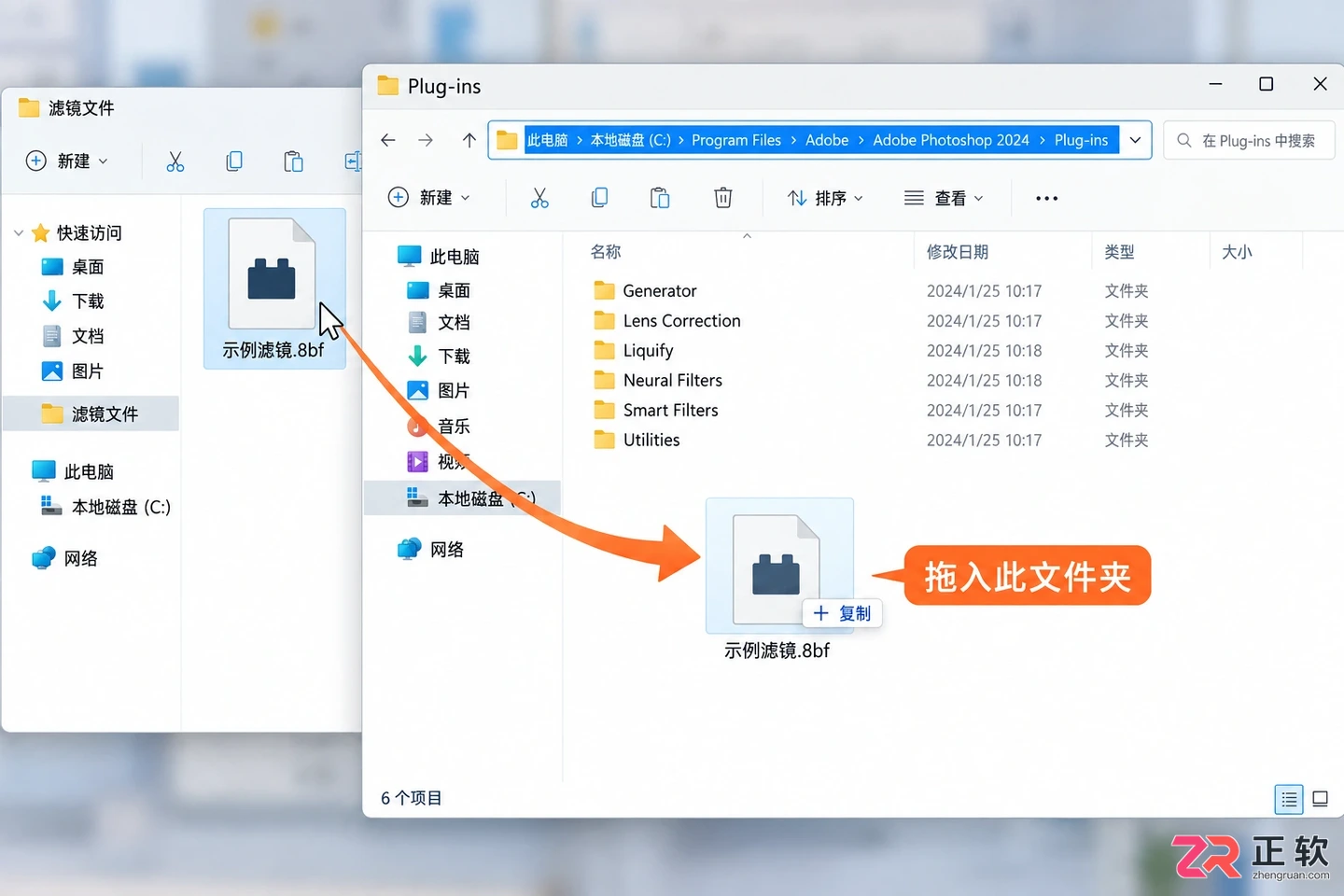Image resolution: width=1344 pixels, height=896 pixels.
Task: Click the Utilities folder icon
Action: coord(605,440)
